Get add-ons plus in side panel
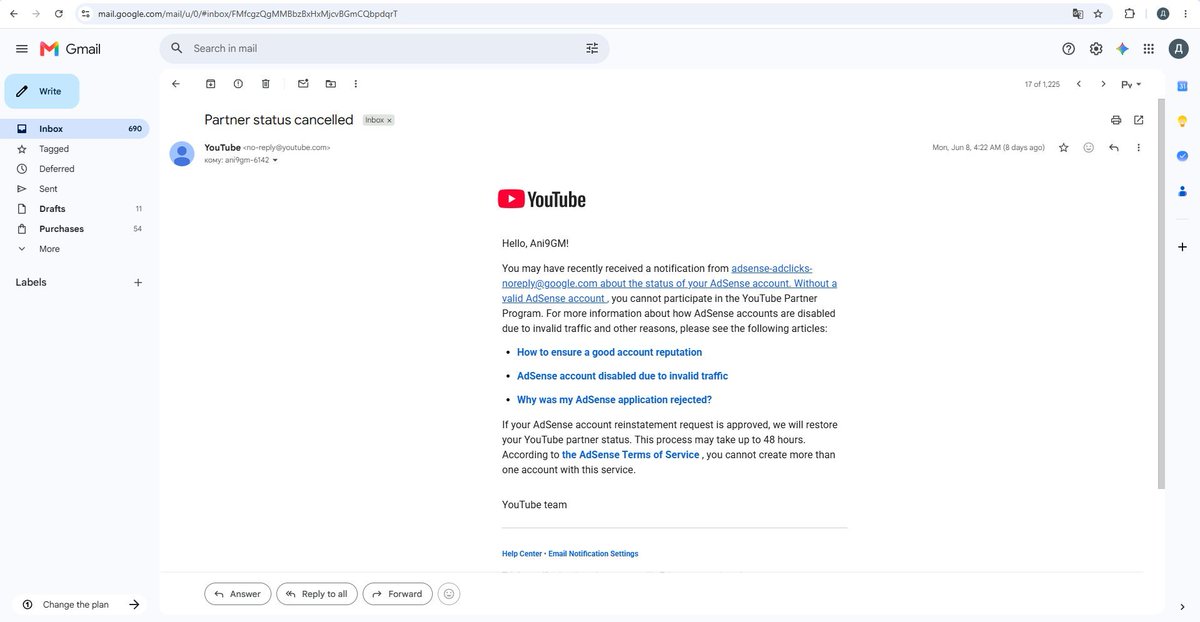Viewport: 1200px width, 622px height. click(1182, 246)
